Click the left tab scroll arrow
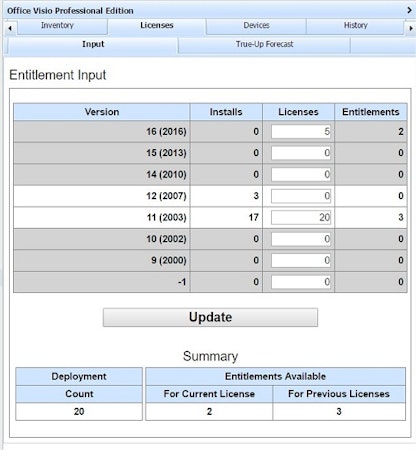 [10, 28]
